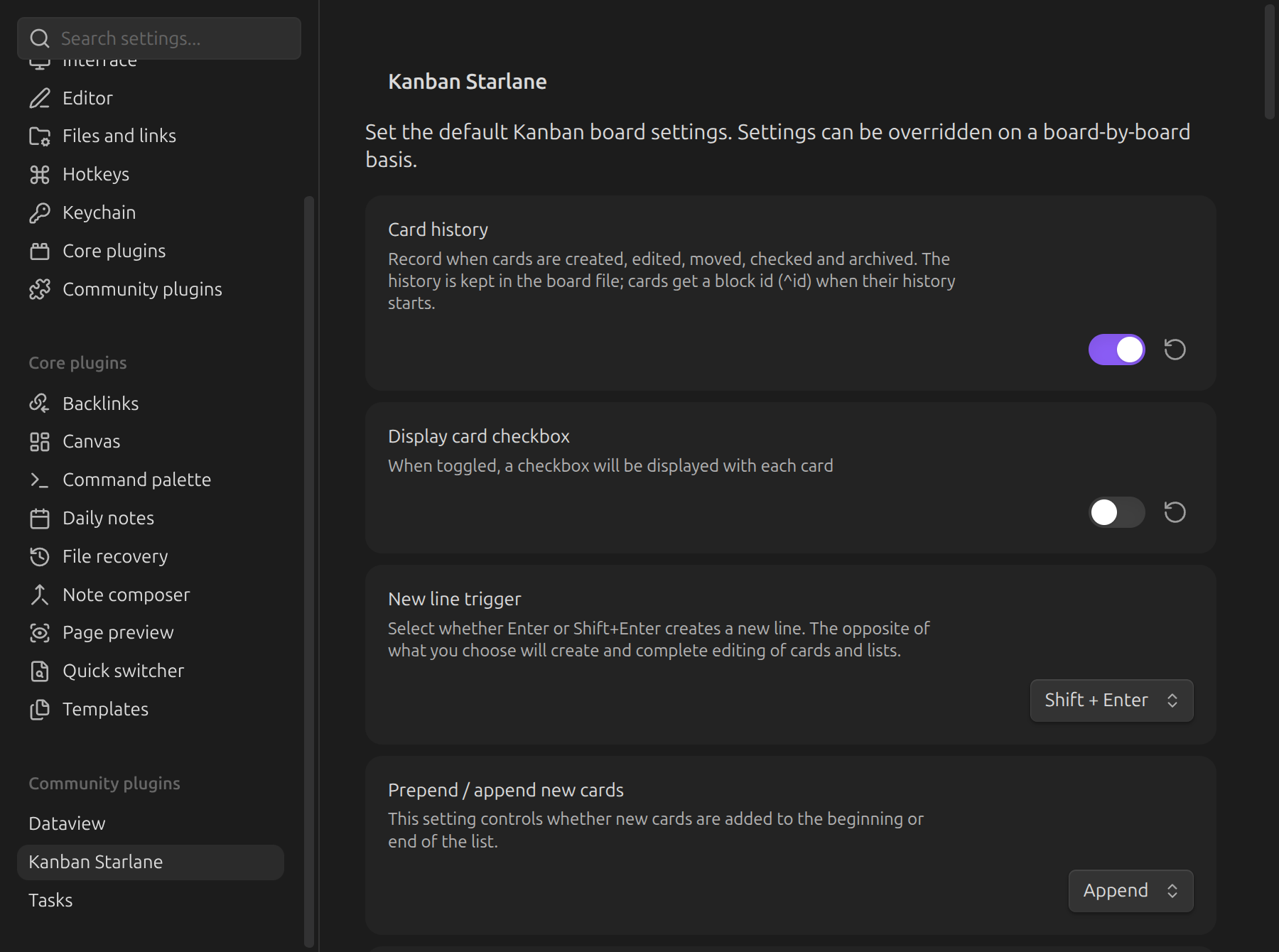This screenshot has height=952, width=1279.
Task: Click the settings content scrollbar
Action: (1270, 62)
